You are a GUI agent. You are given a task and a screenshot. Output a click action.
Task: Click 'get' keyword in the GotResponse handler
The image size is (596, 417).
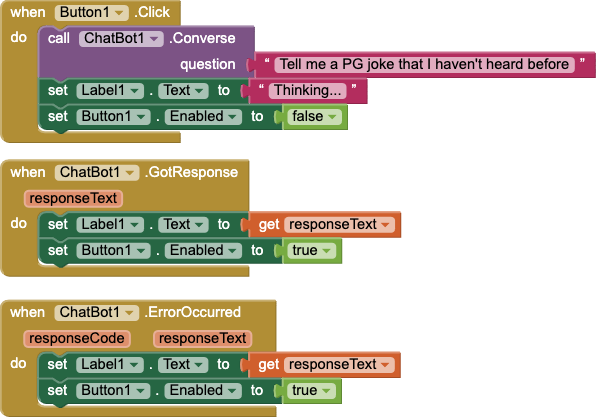(x=269, y=225)
